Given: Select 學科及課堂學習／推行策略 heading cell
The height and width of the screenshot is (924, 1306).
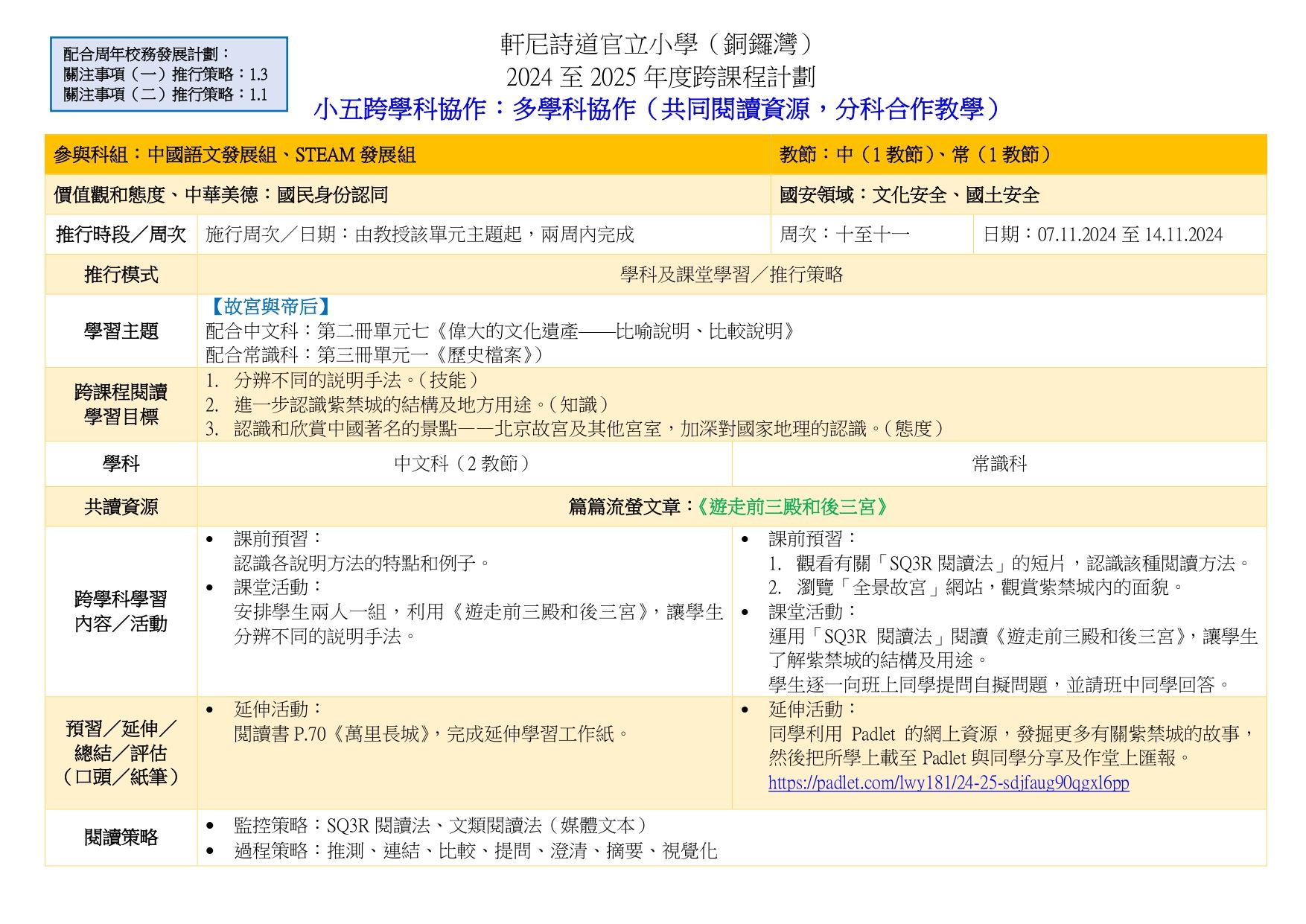Looking at the screenshot, I should tap(731, 275).
